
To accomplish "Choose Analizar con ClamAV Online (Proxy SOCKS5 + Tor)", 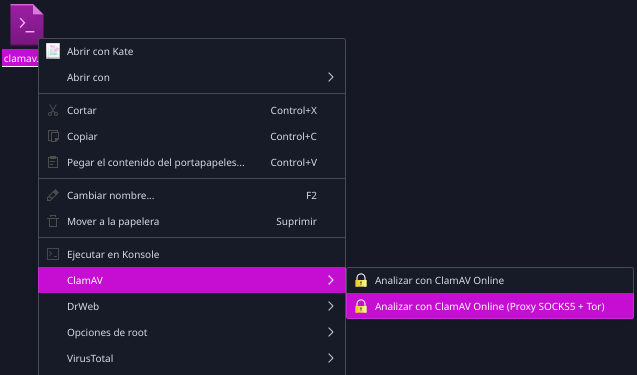I will 490,306.
